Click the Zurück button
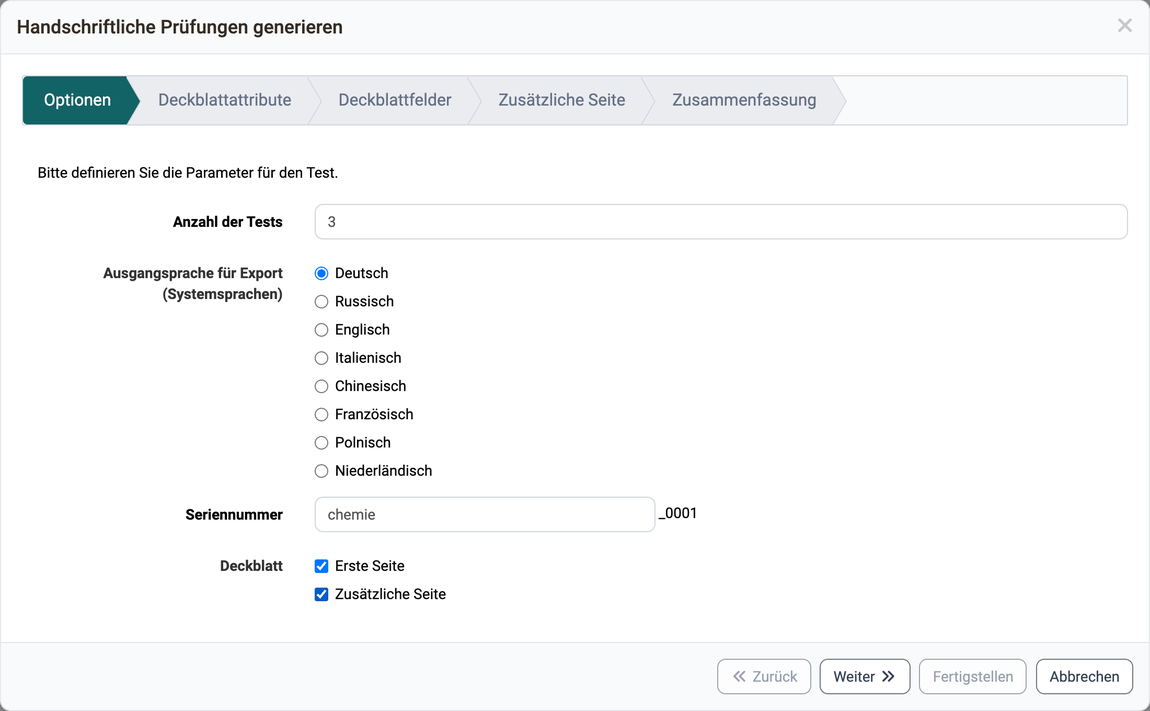The image size is (1150, 711). coord(764,677)
